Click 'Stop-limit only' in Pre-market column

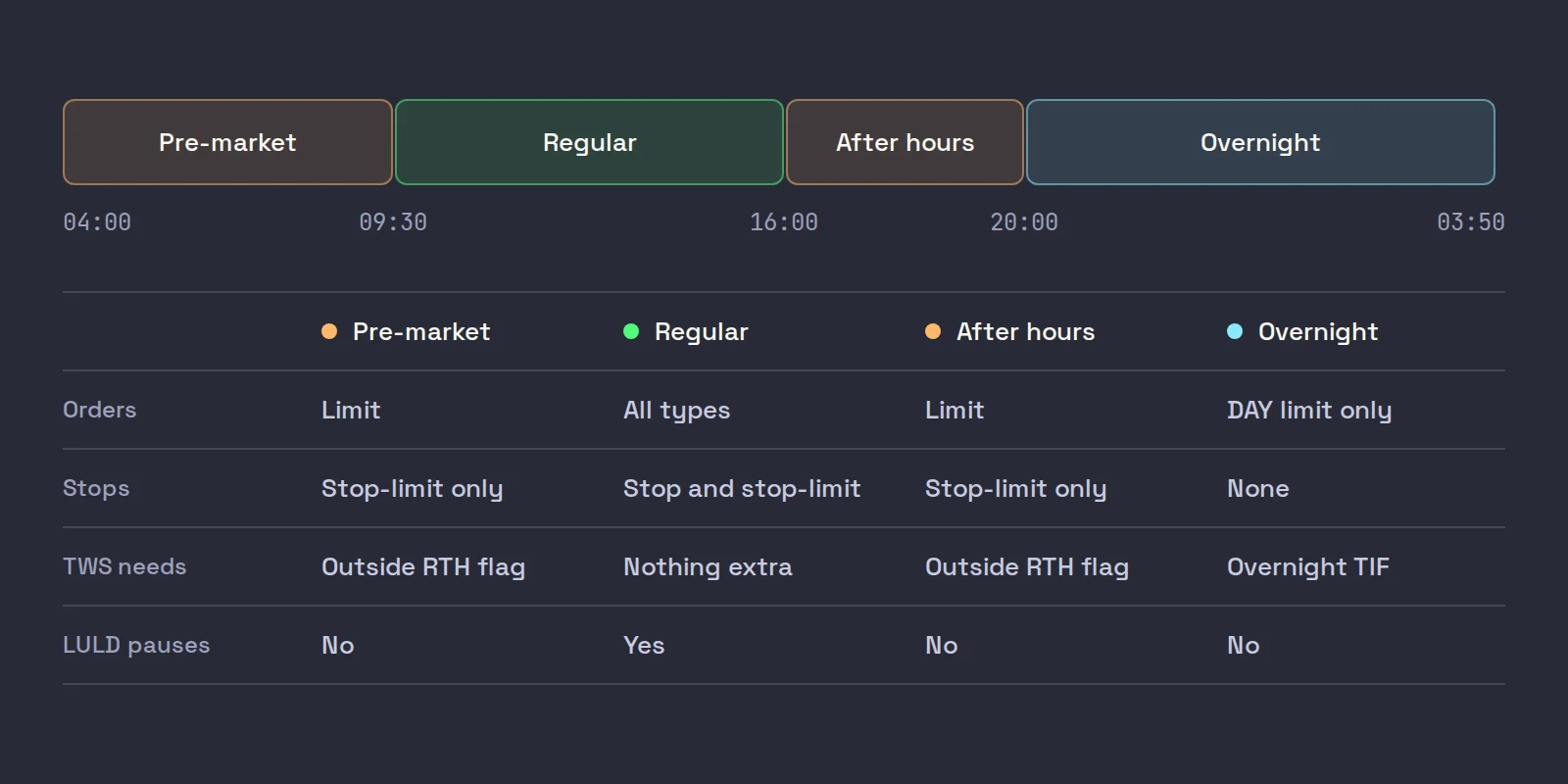413,489
